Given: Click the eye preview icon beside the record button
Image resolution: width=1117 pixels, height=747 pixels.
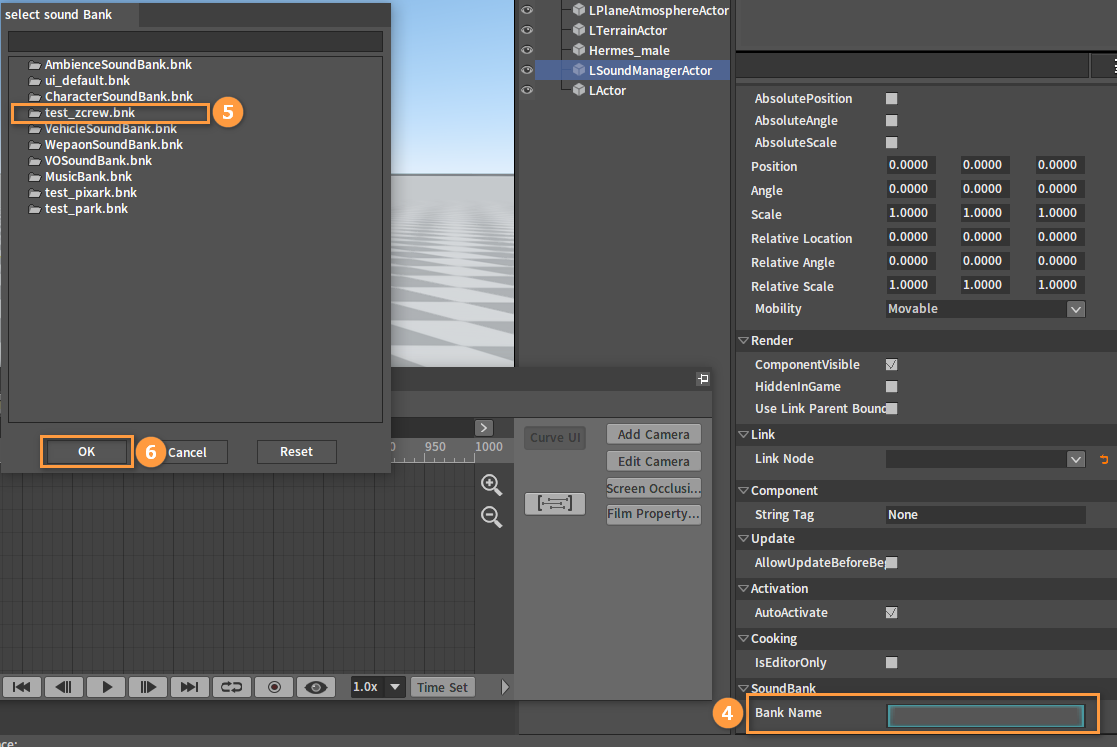Looking at the screenshot, I should click(x=314, y=687).
